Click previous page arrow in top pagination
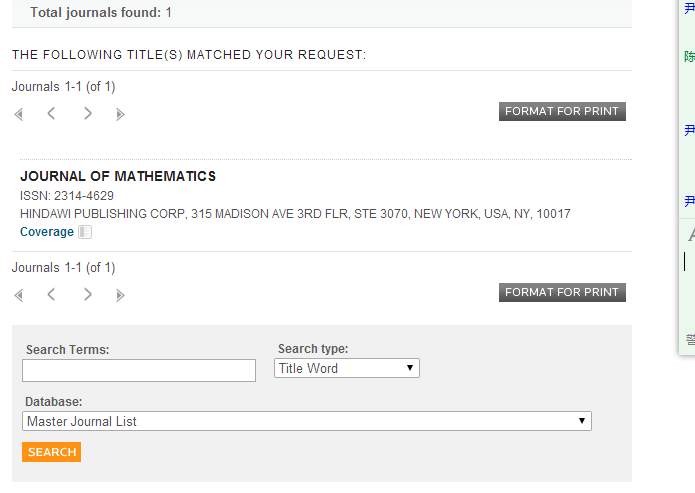This screenshot has height=493, width=695. click(x=51, y=114)
